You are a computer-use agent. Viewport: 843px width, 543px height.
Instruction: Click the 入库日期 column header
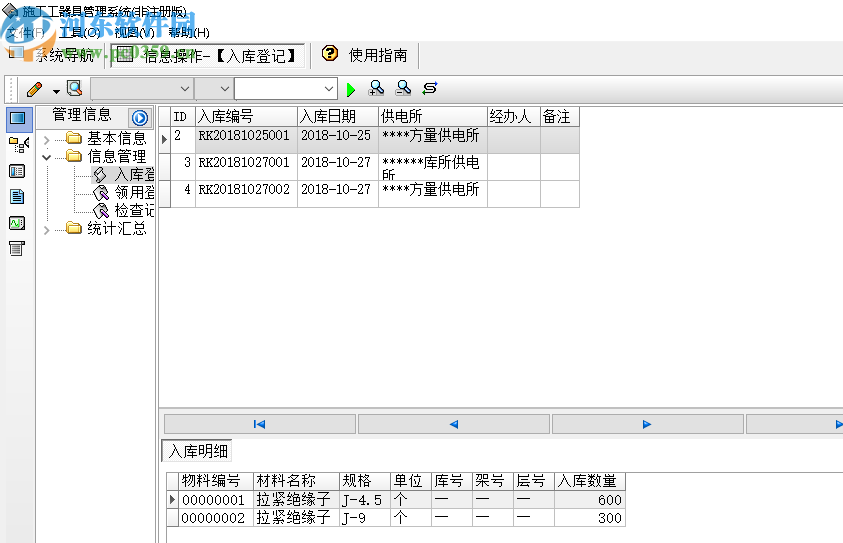[x=338, y=117]
